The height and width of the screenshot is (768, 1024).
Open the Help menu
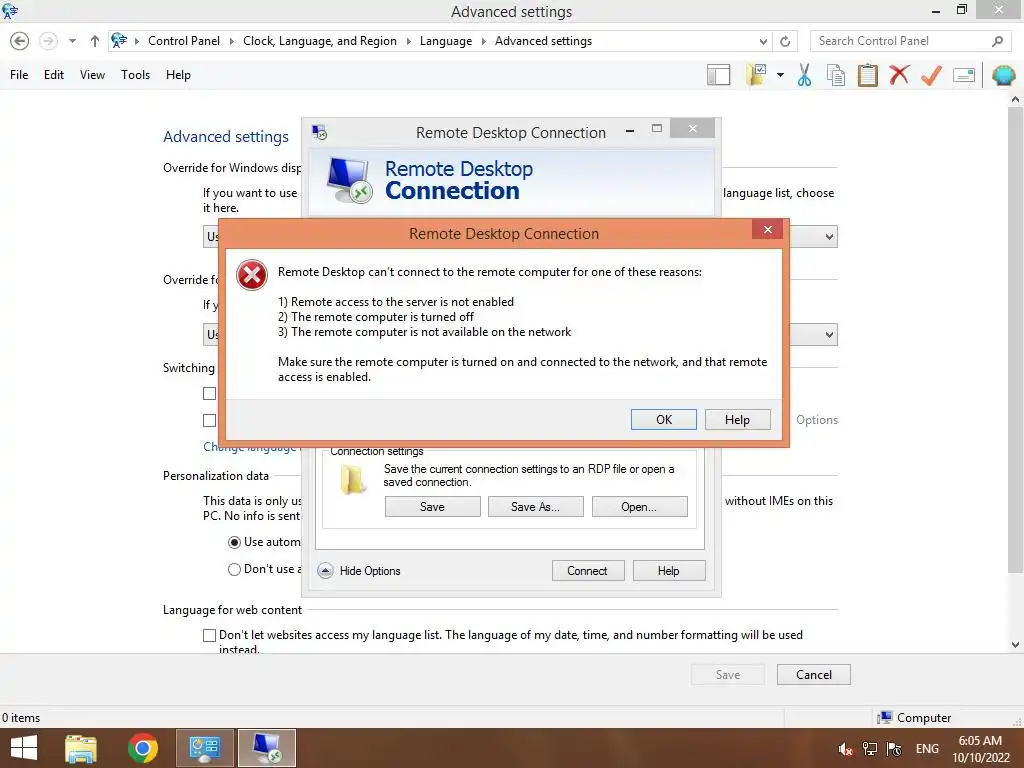point(178,75)
